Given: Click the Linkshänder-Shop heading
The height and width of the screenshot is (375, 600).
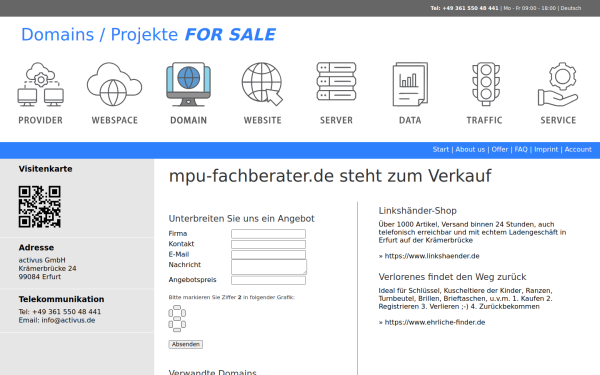Looking at the screenshot, I should 417,210.
